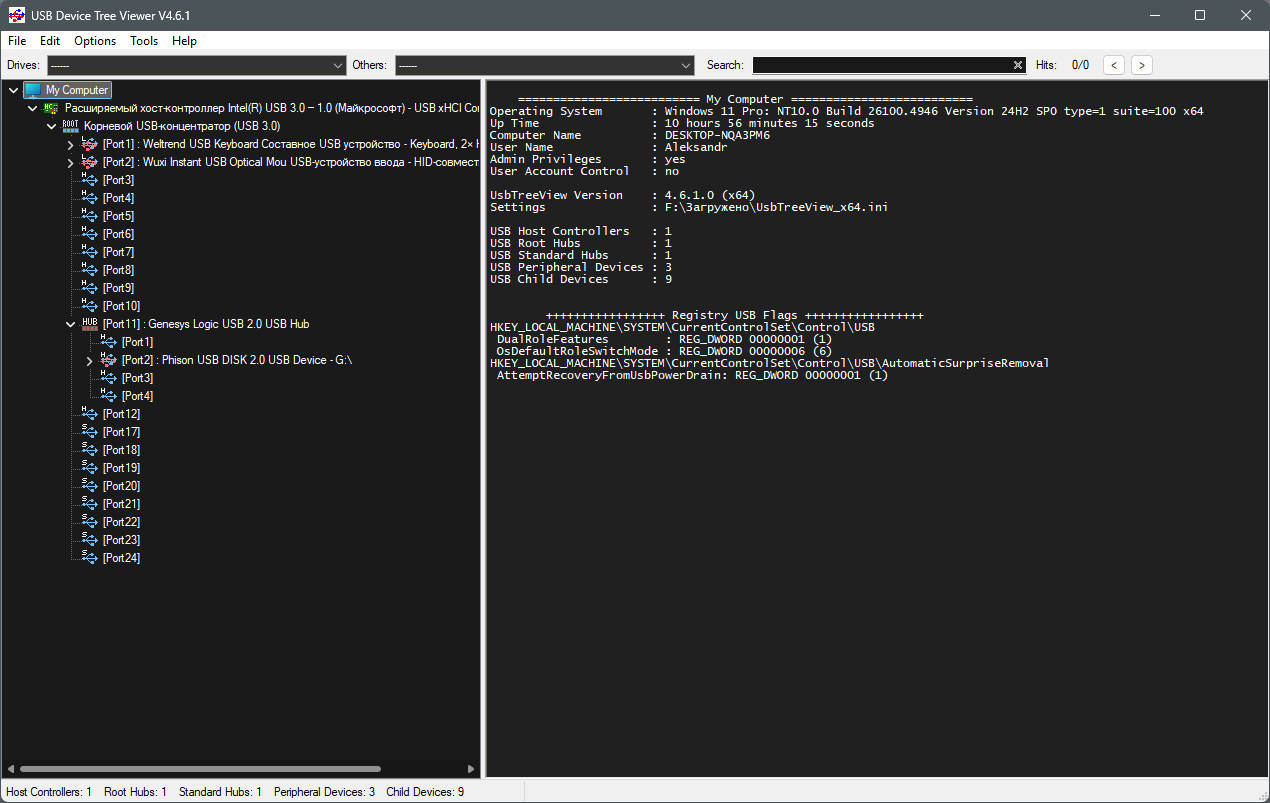Click the Intel xHCI host controller icon
The image size is (1270, 803).
tap(51, 108)
